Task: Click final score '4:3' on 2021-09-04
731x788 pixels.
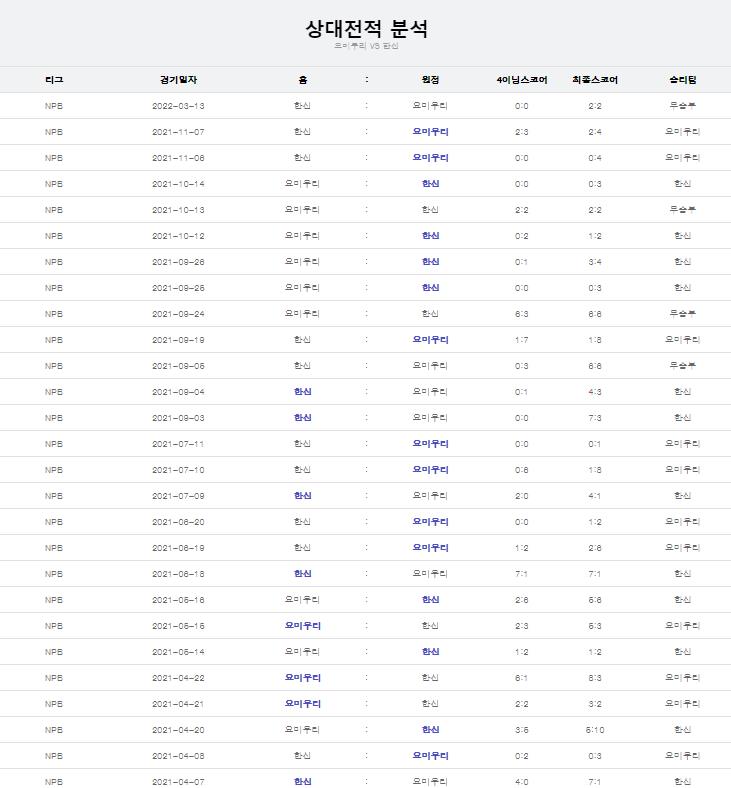Action: [595, 392]
